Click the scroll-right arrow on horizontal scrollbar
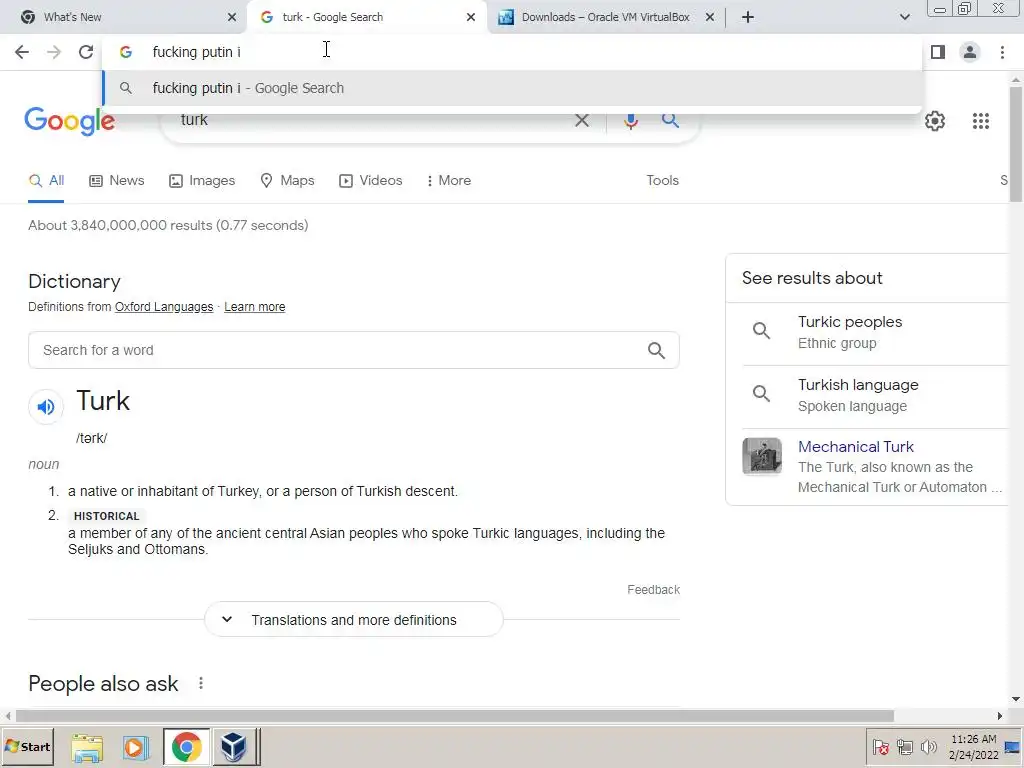 point(999,716)
